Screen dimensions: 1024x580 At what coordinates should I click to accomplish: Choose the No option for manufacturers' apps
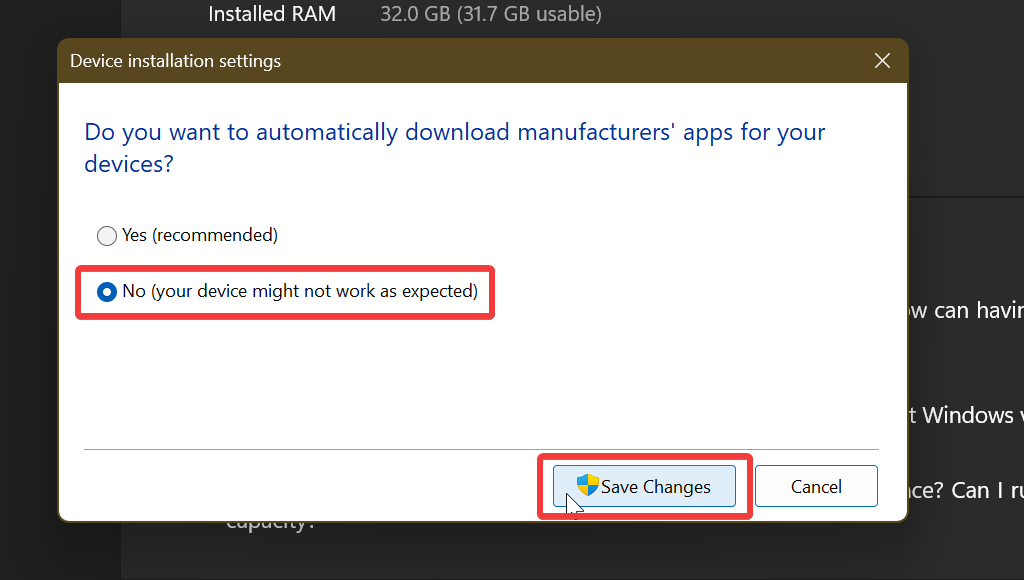coord(107,291)
